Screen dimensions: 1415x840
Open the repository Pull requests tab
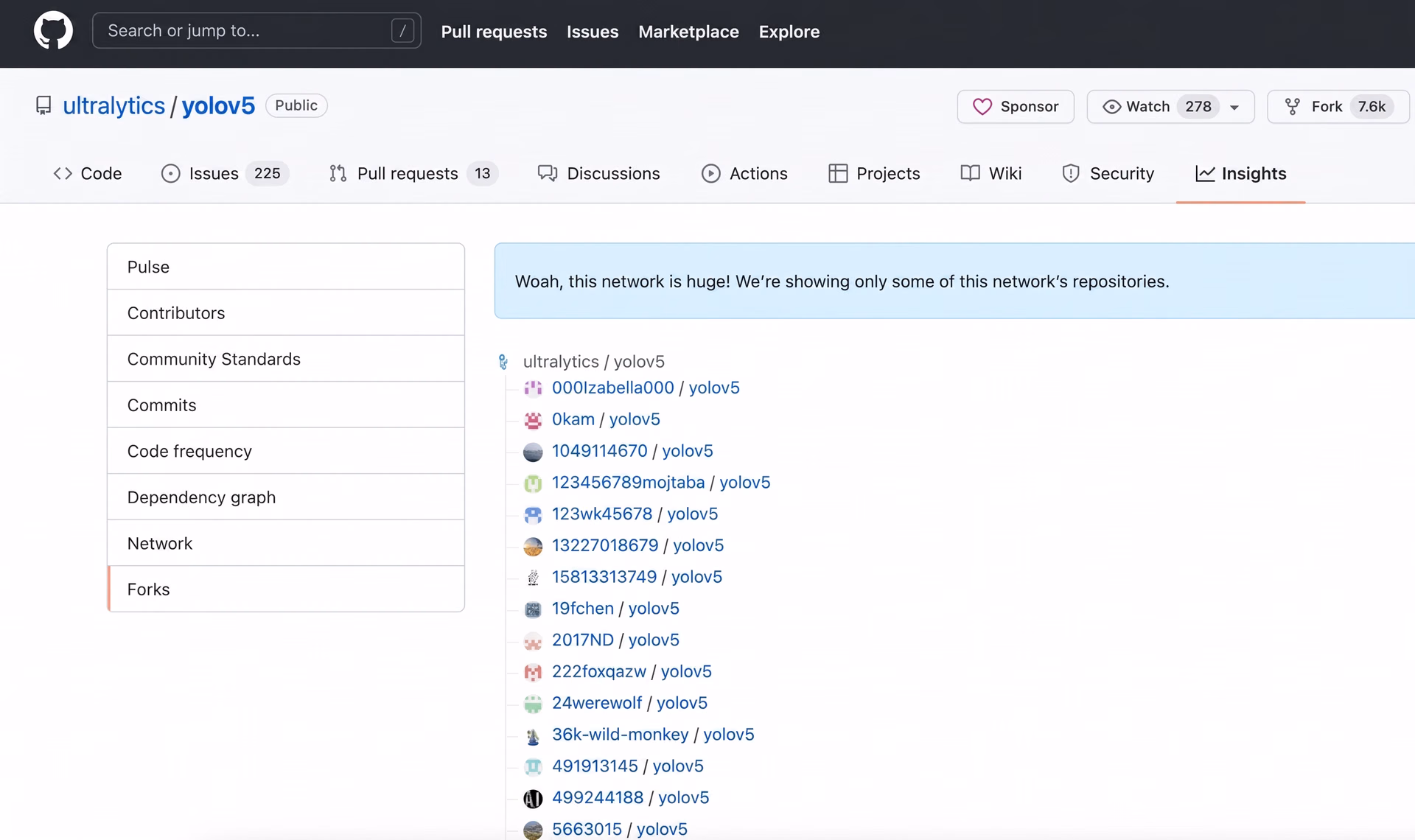click(x=414, y=174)
